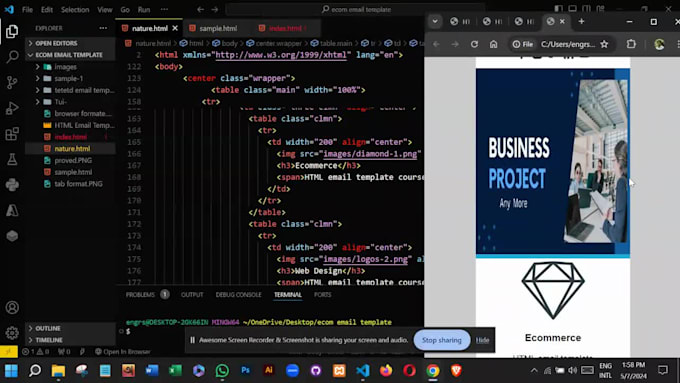Open nature.html in the file explorer
The height and width of the screenshot is (383, 680).
point(72,149)
